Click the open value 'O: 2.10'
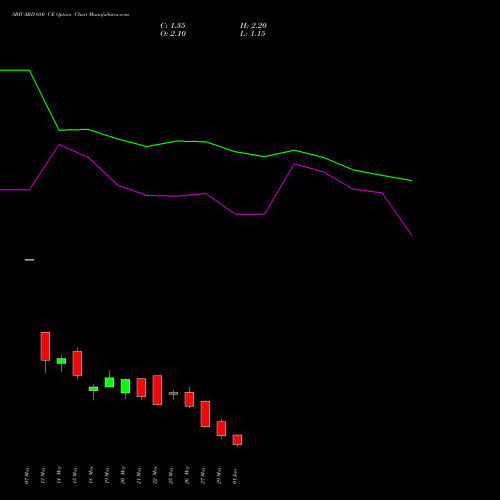The width and height of the screenshot is (500, 500). pyautogui.click(x=173, y=34)
